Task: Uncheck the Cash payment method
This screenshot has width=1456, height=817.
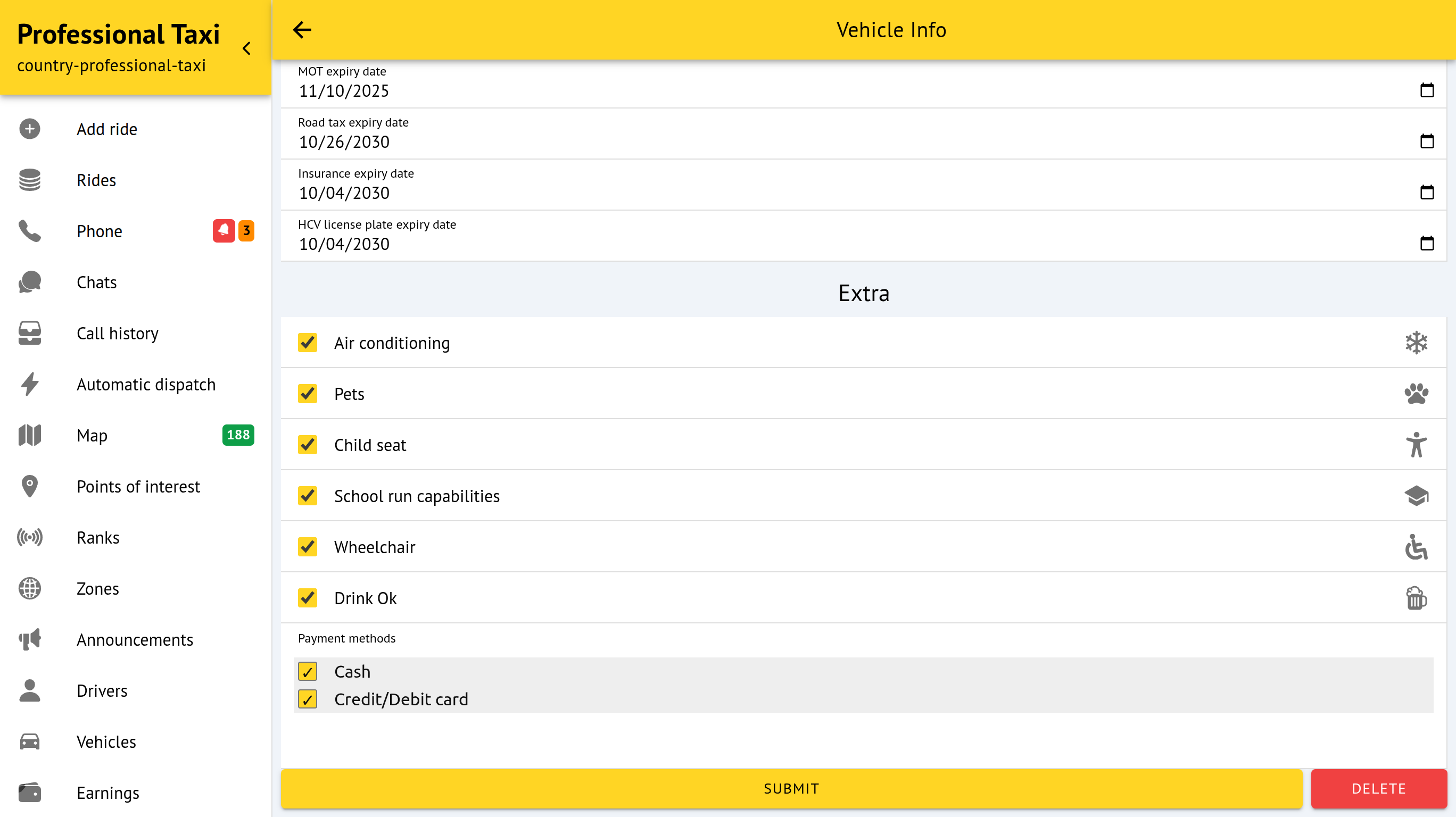Action: click(x=308, y=671)
